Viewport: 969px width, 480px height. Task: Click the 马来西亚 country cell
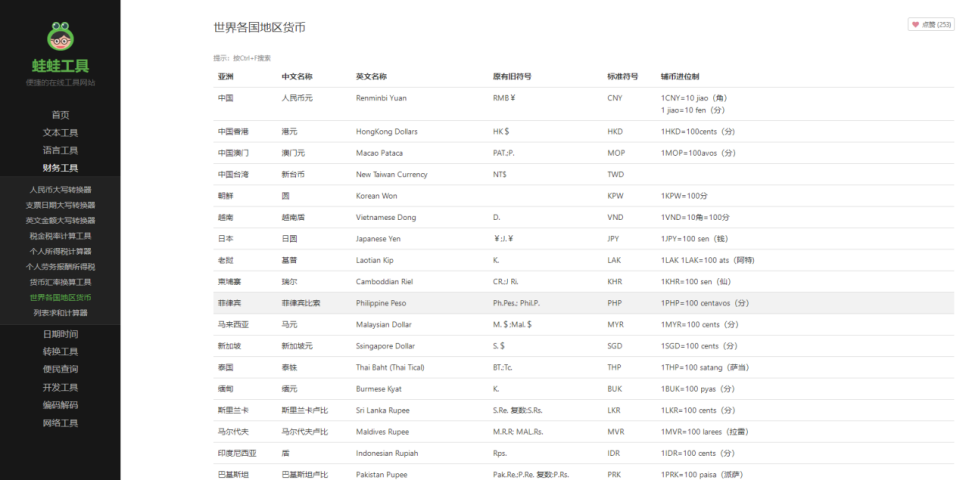233,324
